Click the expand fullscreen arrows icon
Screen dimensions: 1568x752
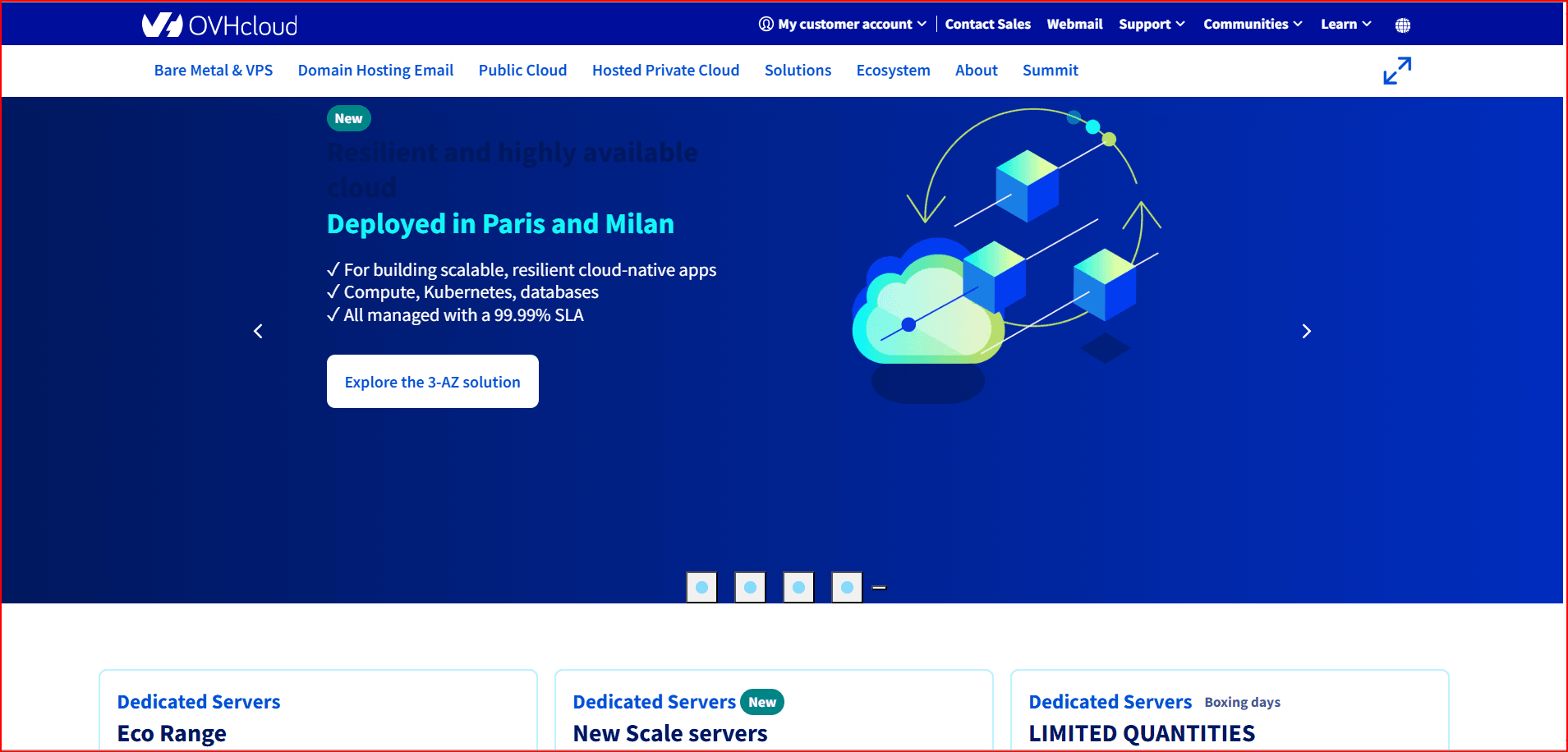[x=1396, y=71]
